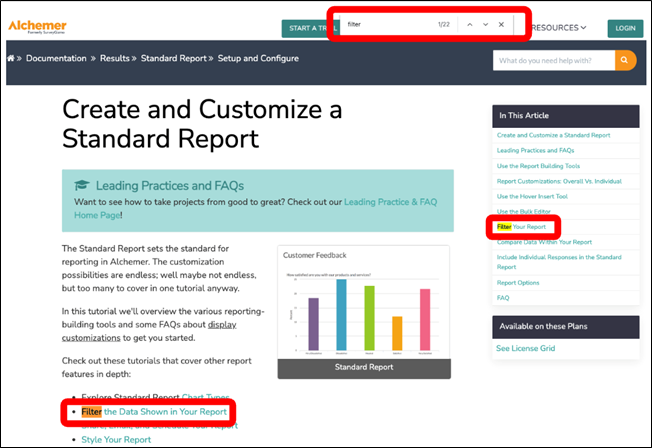Jump to Use the Hover Insert Tool section
Viewport: 652px width, 448px height.
532,196
